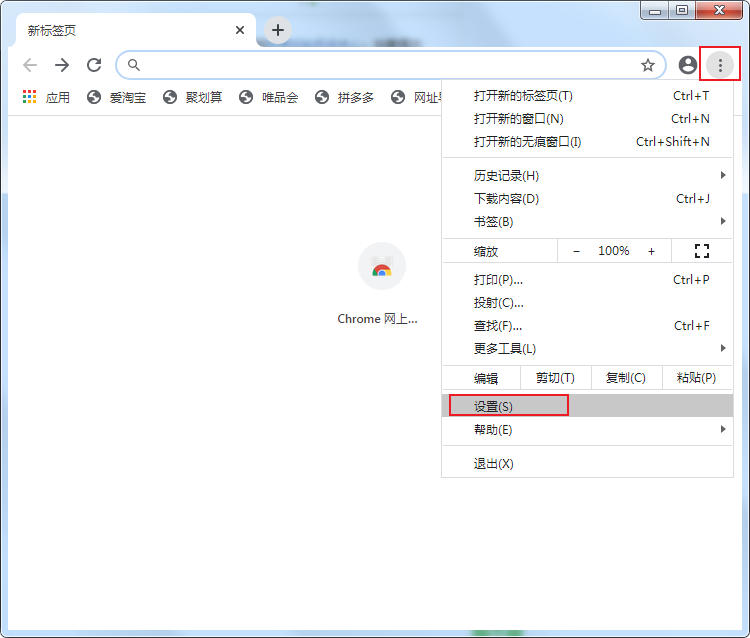Click the 新标签页 tab title

pos(52,31)
